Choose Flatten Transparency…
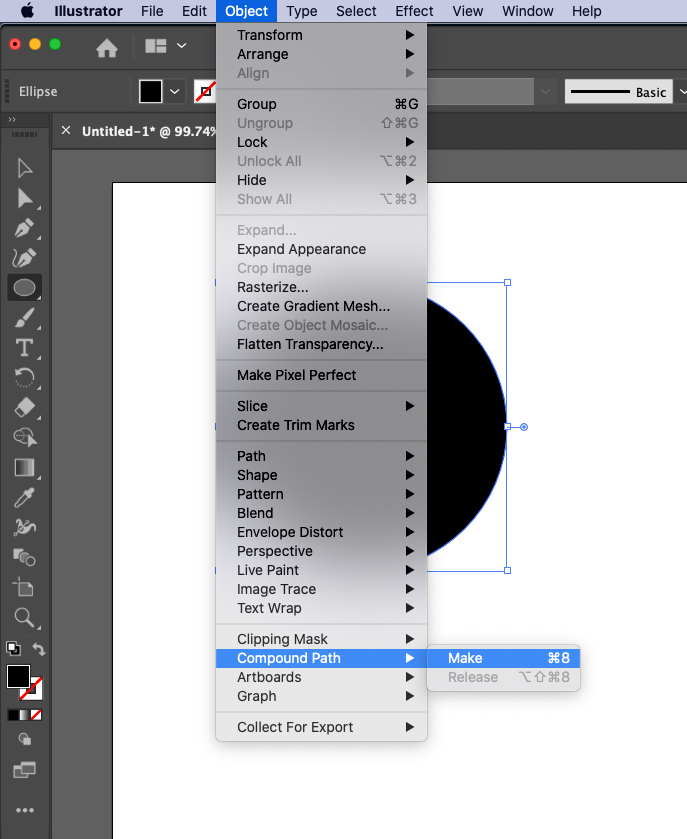This screenshot has height=839, width=687. 322,344
